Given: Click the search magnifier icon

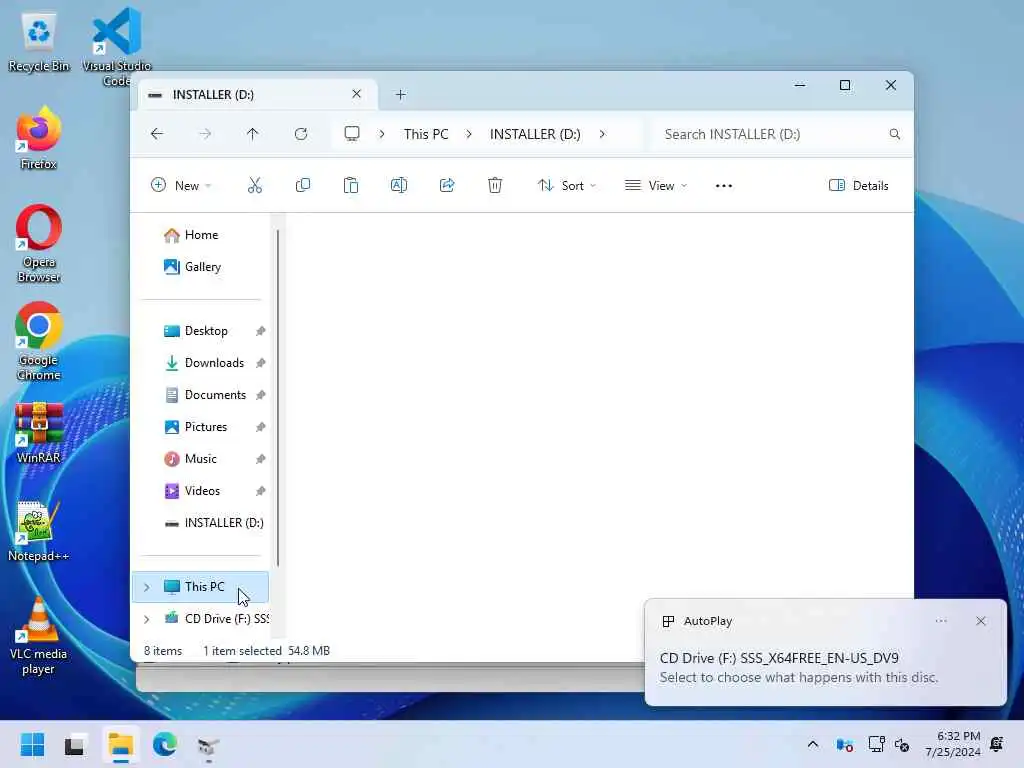Looking at the screenshot, I should 895,134.
